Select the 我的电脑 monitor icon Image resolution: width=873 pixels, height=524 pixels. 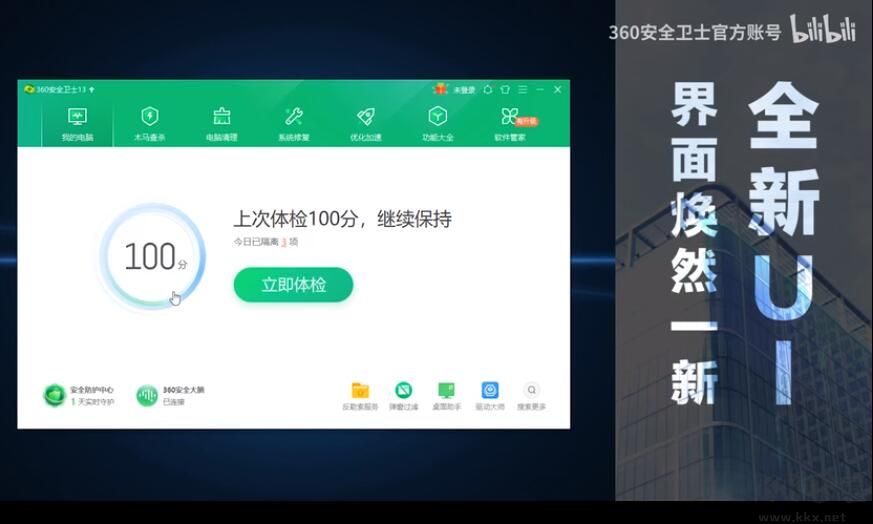[x=77, y=124]
